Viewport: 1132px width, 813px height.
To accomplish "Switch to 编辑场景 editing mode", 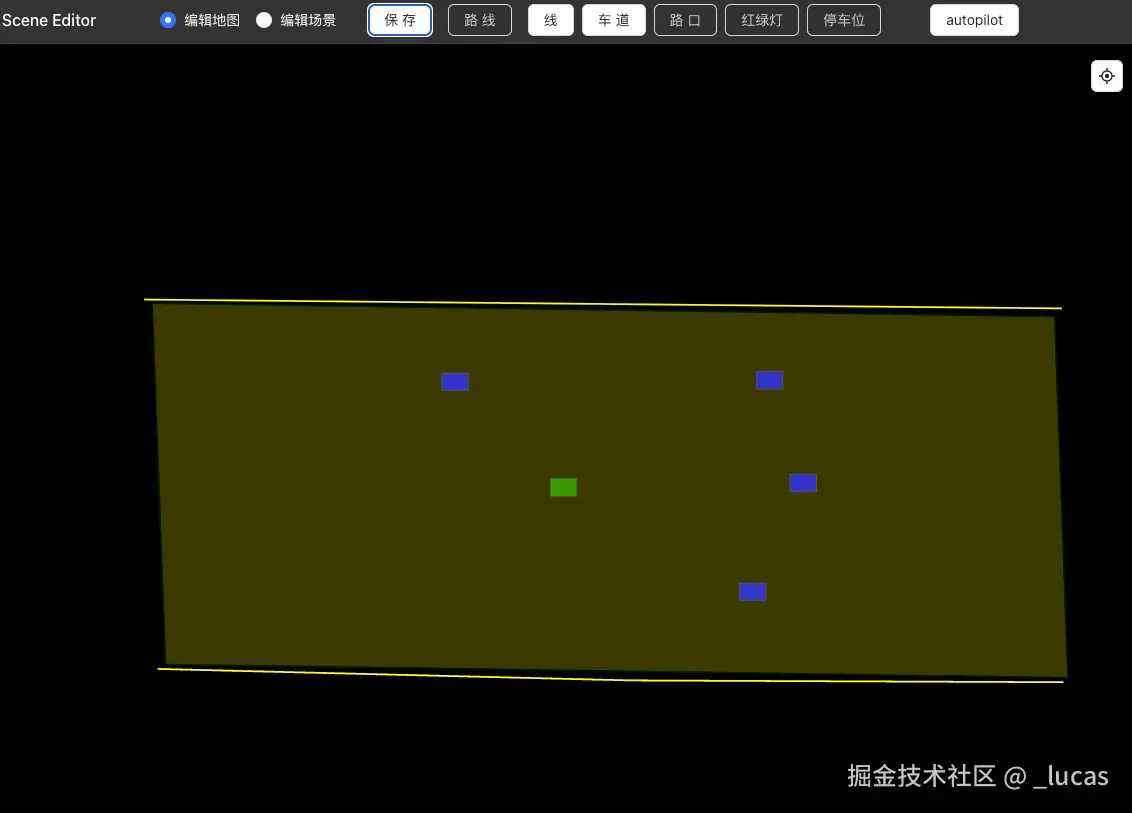I will 264,19.
